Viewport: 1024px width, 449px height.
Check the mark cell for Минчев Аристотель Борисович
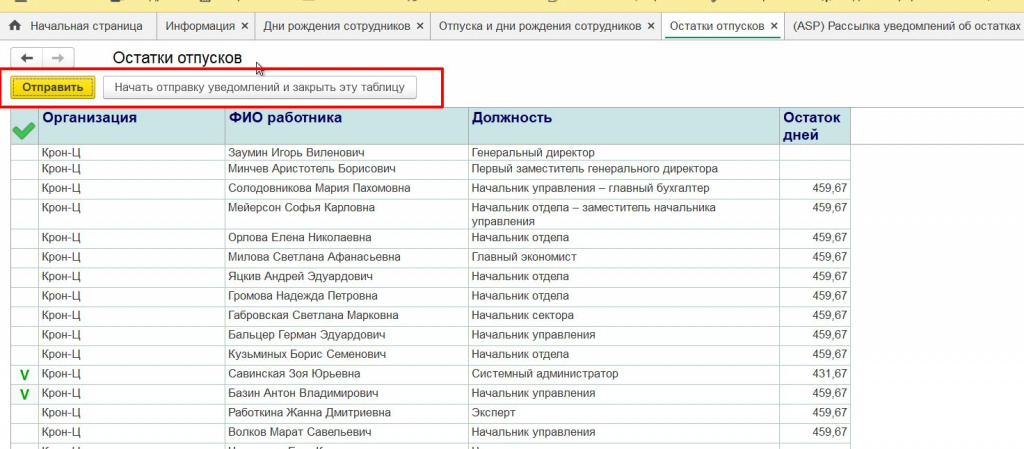click(x=25, y=169)
